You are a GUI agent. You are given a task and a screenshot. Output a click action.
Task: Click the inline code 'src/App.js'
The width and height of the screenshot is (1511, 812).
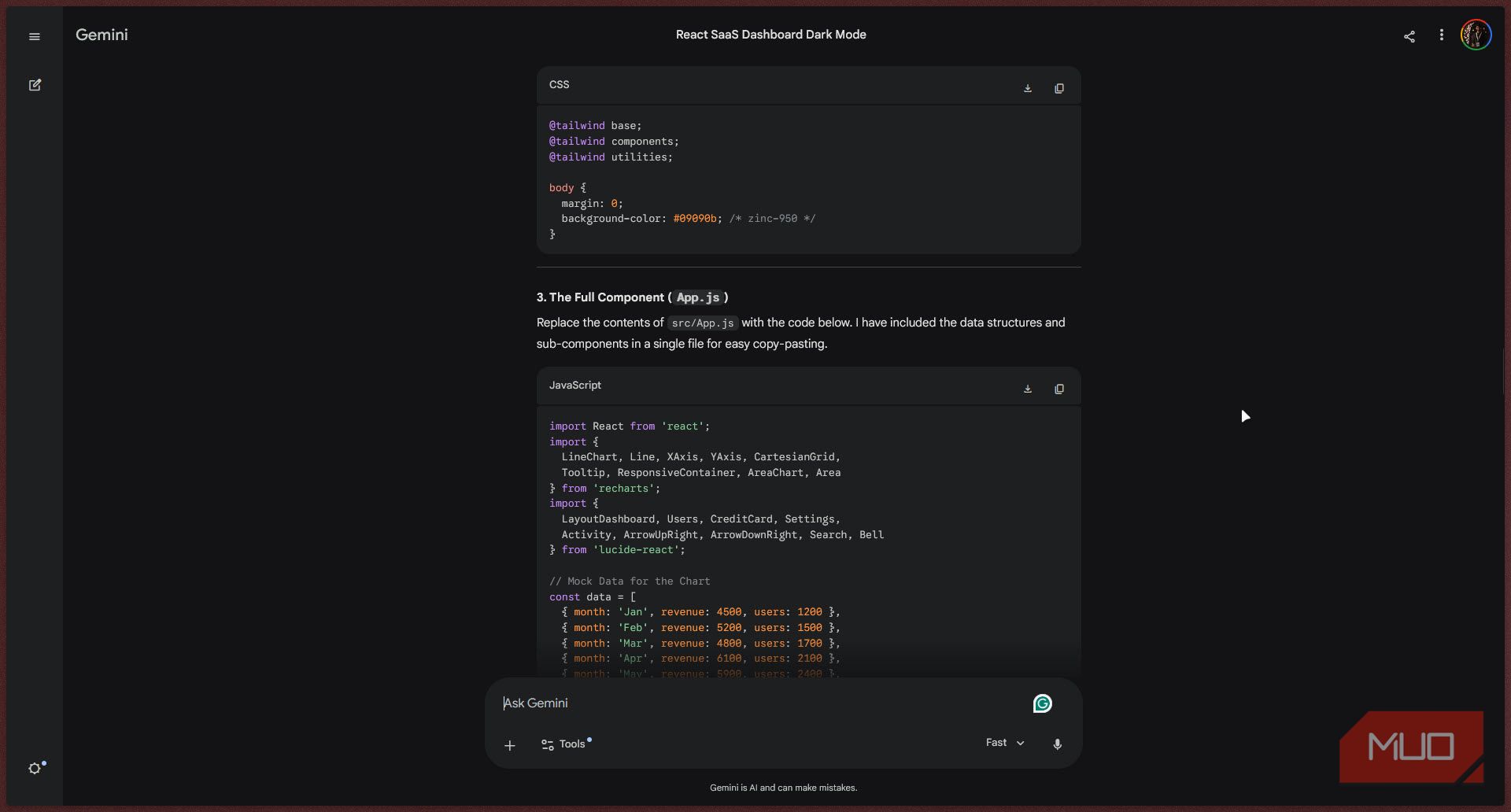(x=703, y=323)
